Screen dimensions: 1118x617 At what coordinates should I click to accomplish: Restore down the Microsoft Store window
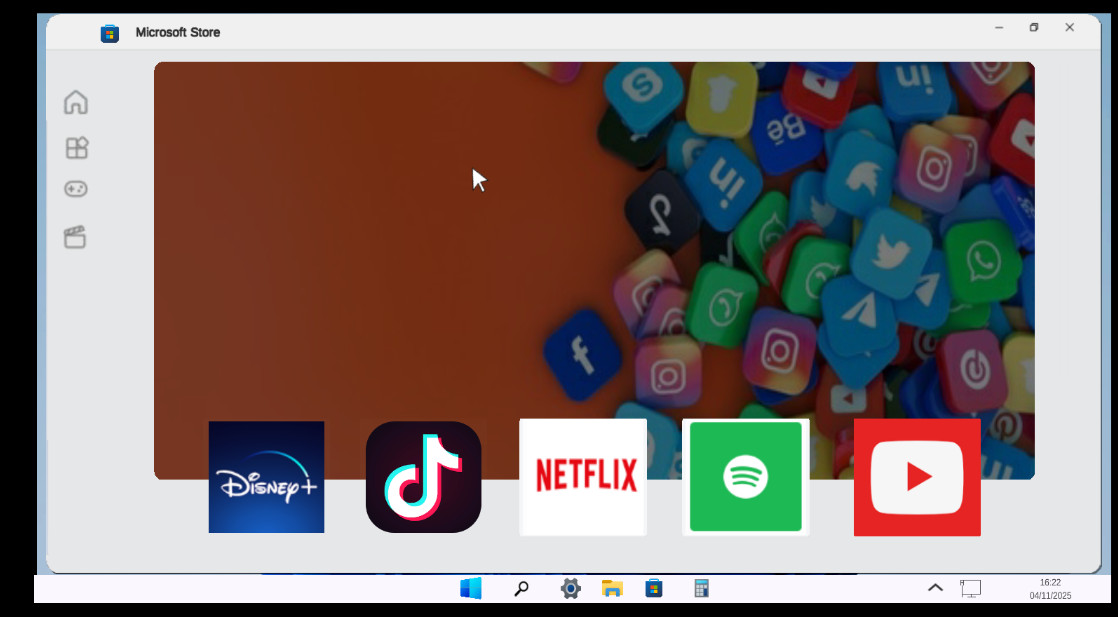1033,28
